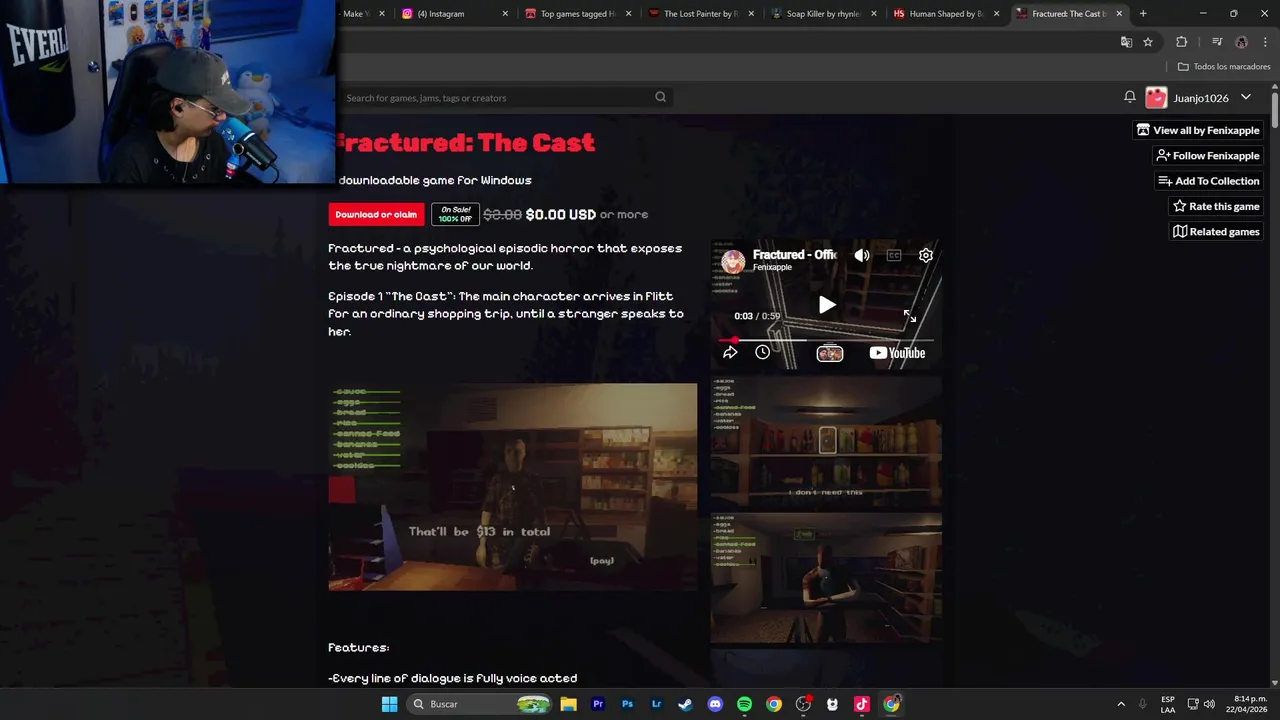Open Todos los marcadores folder
Image resolution: width=1280 pixels, height=720 pixels.
click(1224, 67)
